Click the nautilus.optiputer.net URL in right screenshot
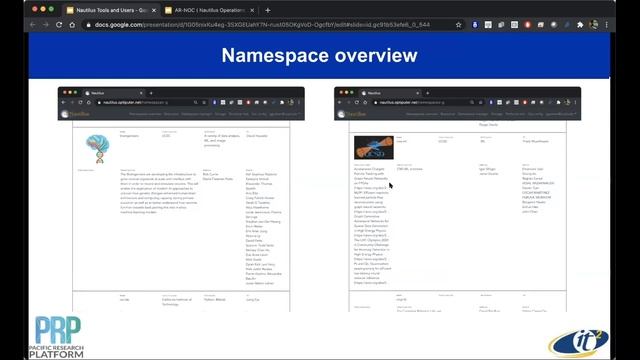 point(412,102)
